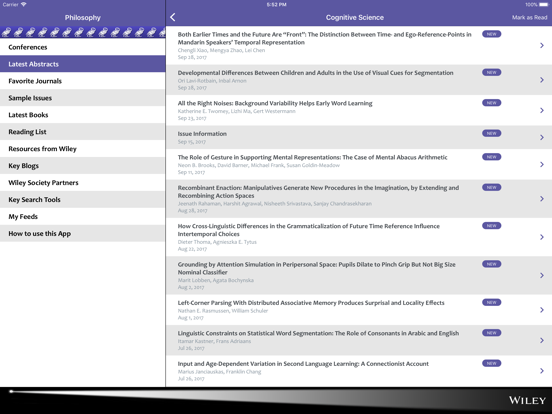552x414 pixels.
Task: Open chevron for Recombinant Enaction article
Action: tap(542, 199)
